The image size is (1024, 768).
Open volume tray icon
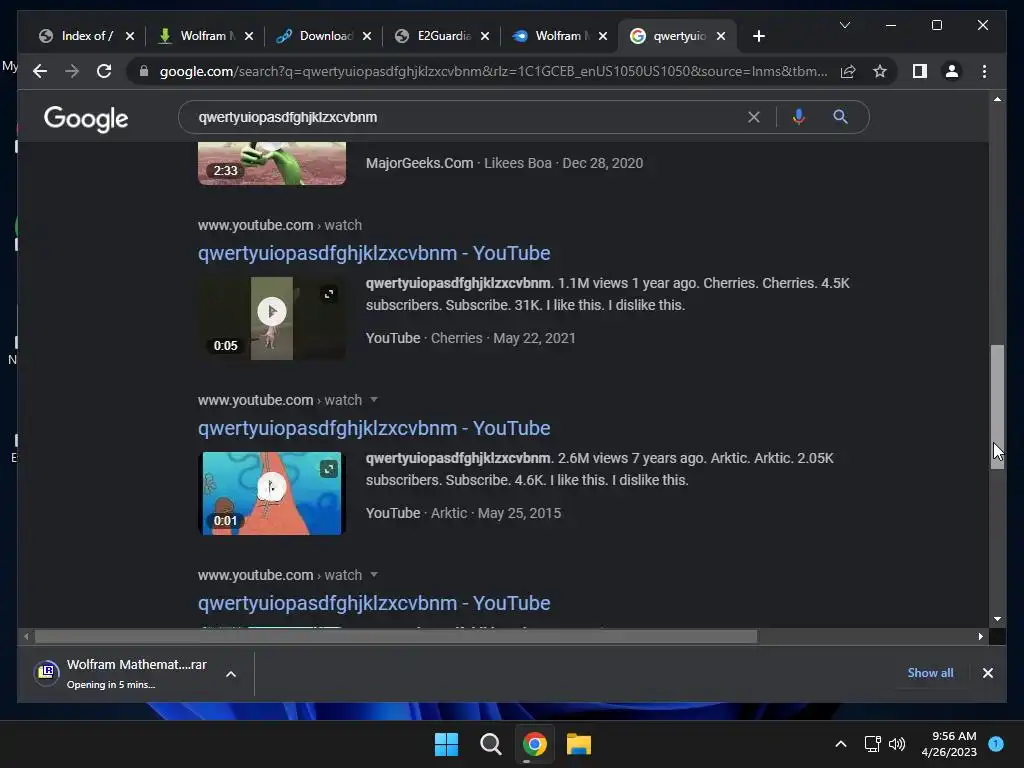click(x=897, y=744)
